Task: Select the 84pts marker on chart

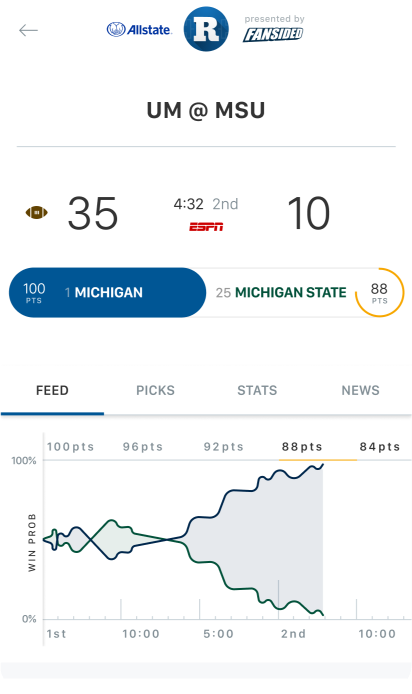Action: click(380, 447)
